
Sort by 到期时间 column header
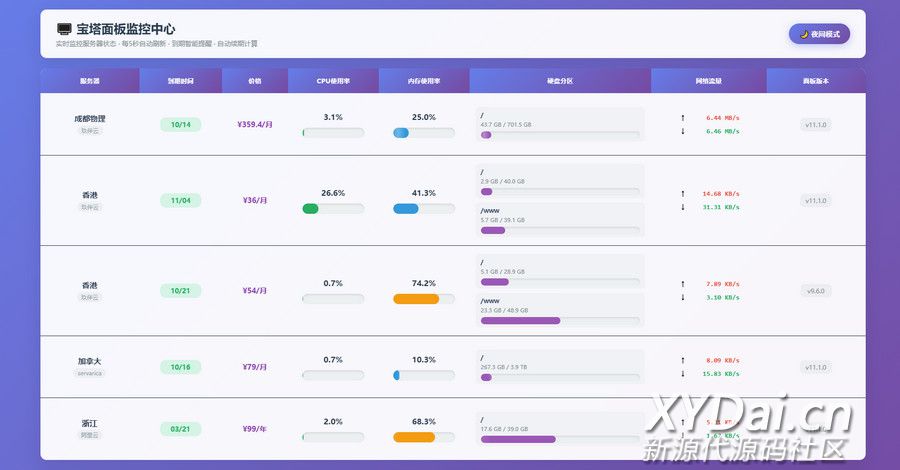(181, 80)
